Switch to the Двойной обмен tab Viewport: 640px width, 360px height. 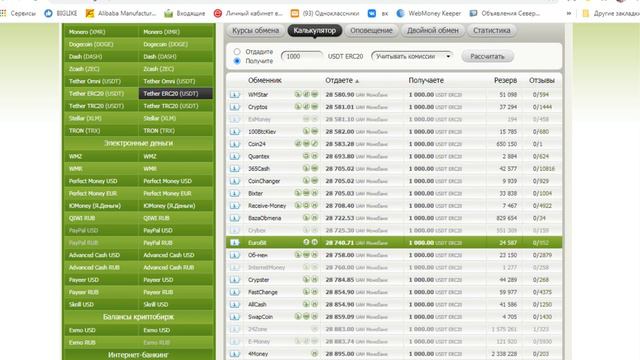tap(433, 31)
